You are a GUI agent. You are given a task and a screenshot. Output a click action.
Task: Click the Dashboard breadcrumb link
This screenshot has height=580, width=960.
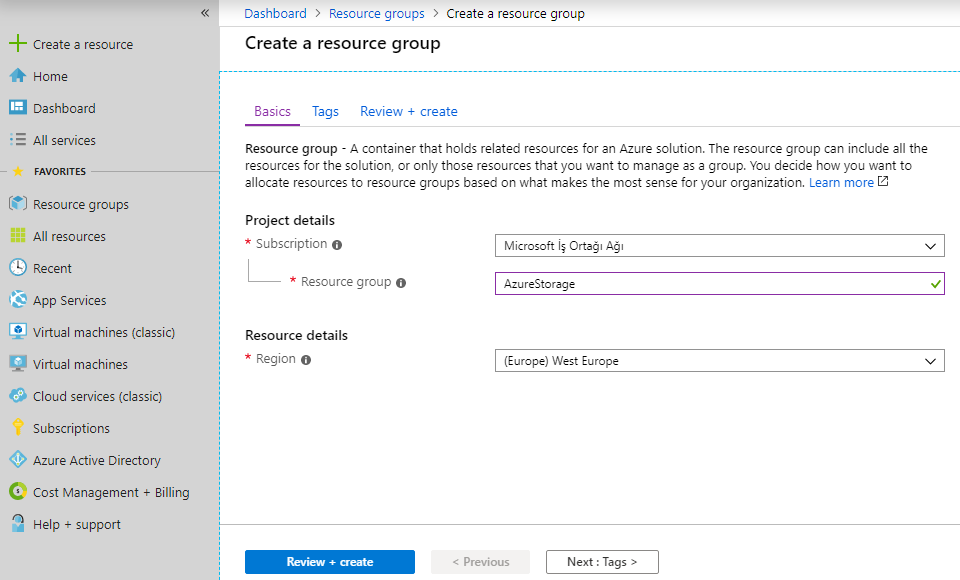(276, 13)
